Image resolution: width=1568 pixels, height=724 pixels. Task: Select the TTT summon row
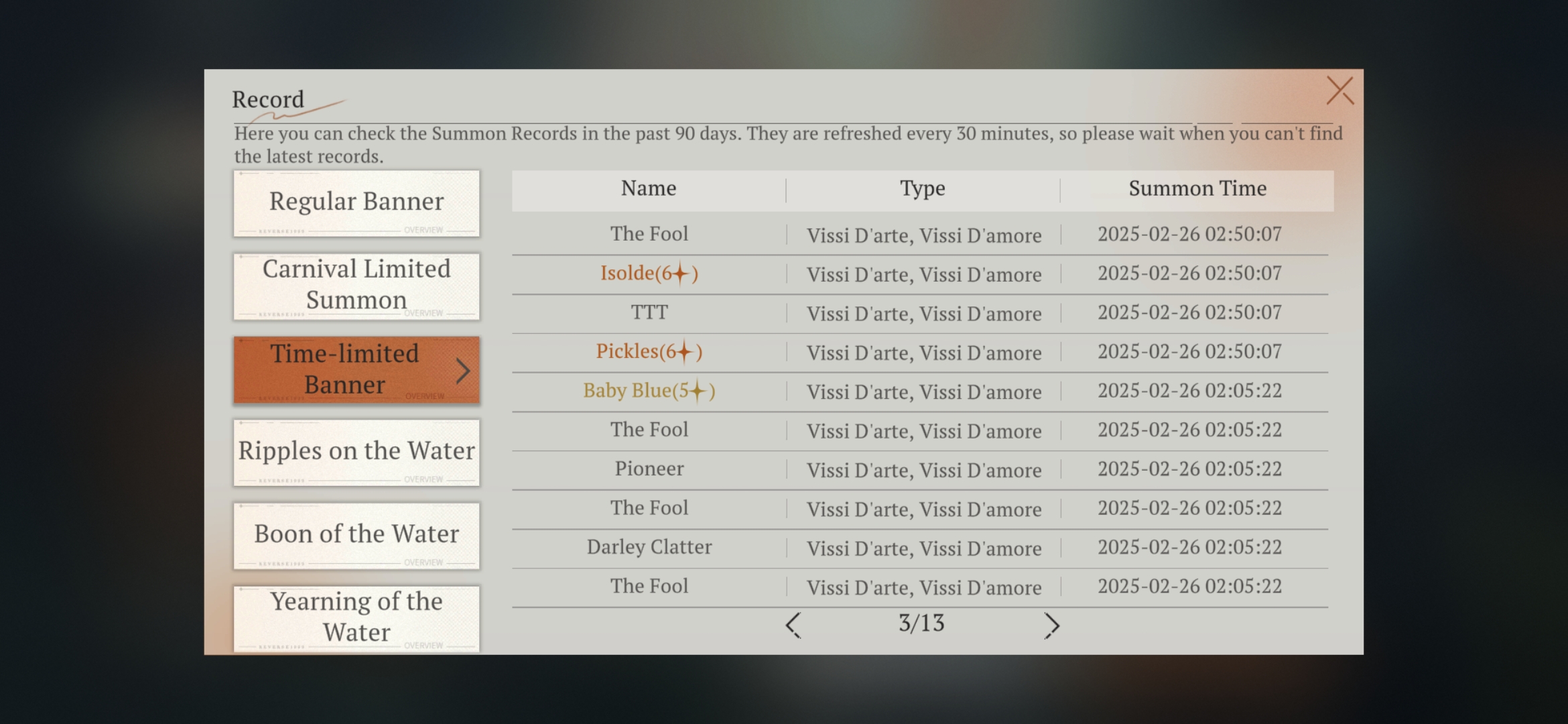649,312
